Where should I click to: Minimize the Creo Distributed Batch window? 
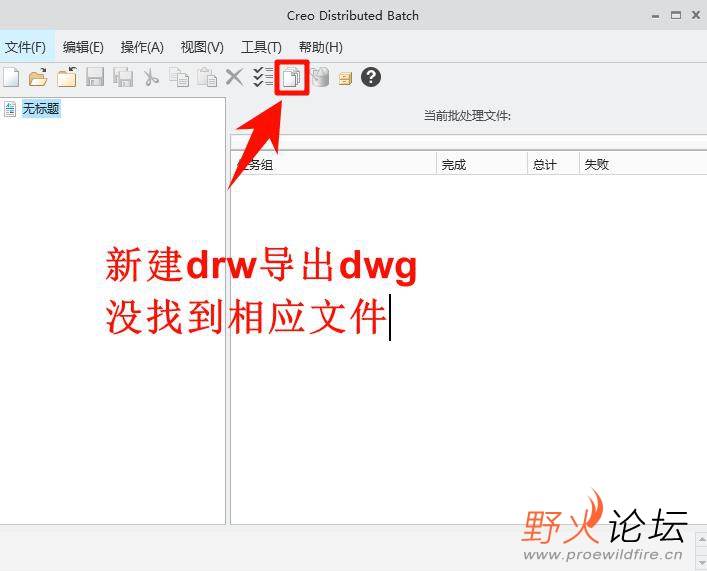(656, 16)
